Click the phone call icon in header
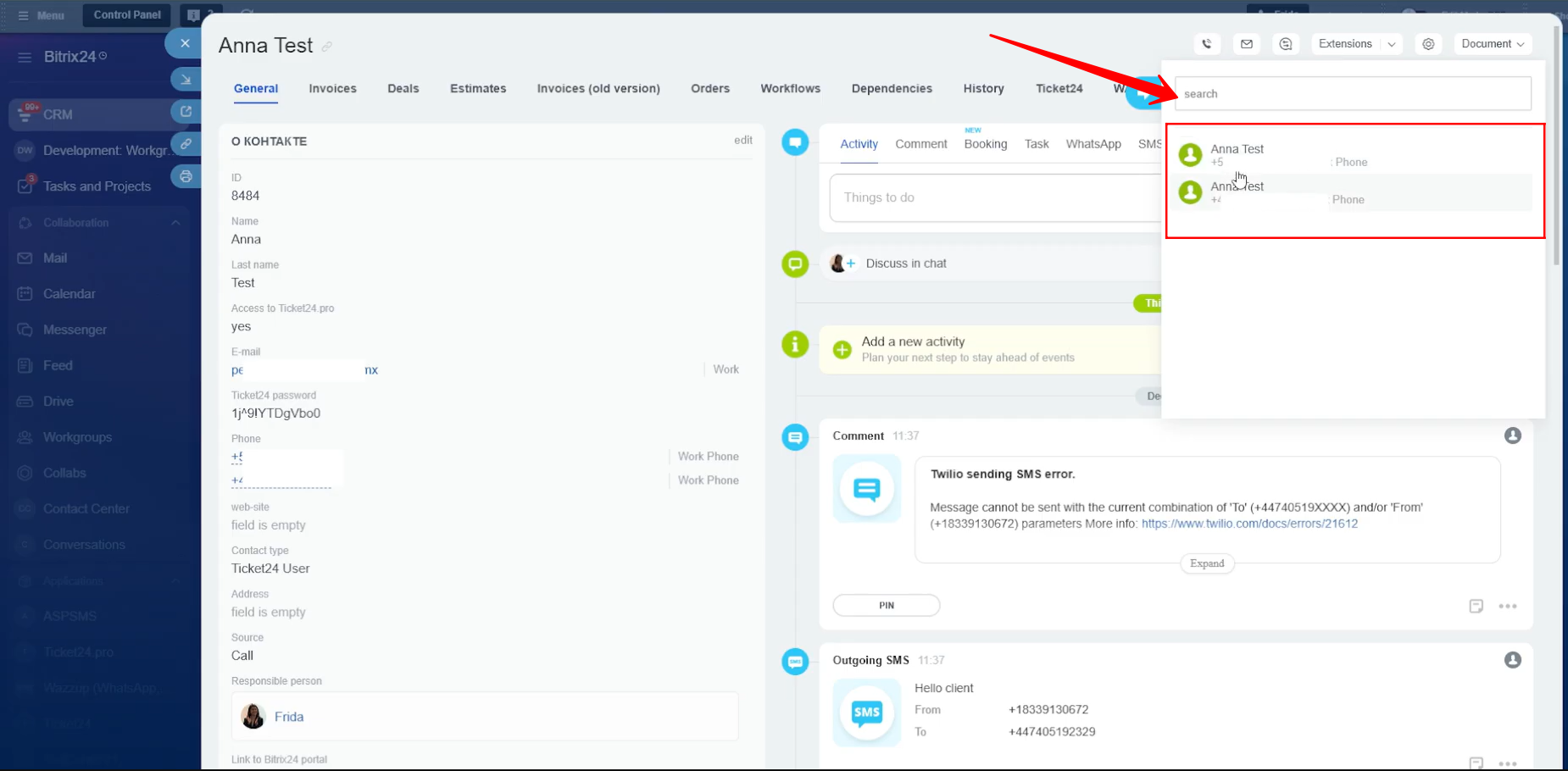This screenshot has width=1568, height=771. tap(1207, 44)
